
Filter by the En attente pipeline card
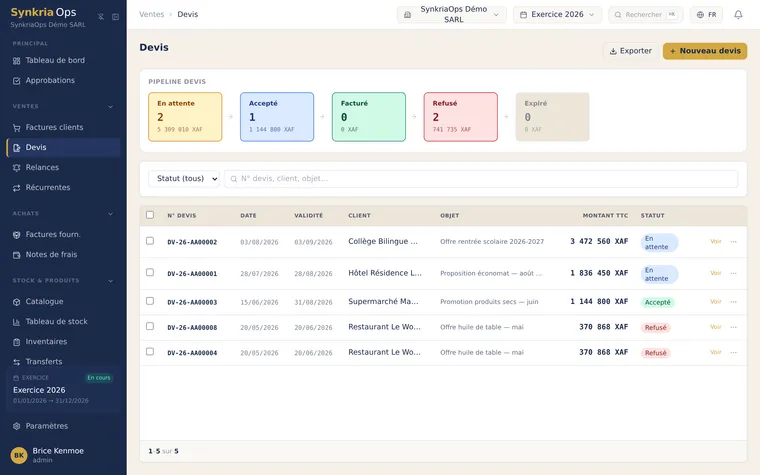(185, 117)
